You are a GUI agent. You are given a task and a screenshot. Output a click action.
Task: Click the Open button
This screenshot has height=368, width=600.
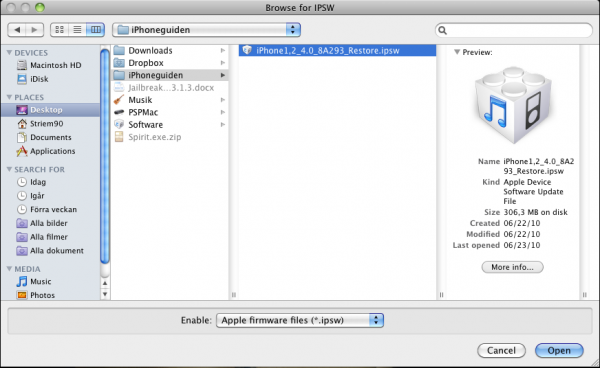559,350
